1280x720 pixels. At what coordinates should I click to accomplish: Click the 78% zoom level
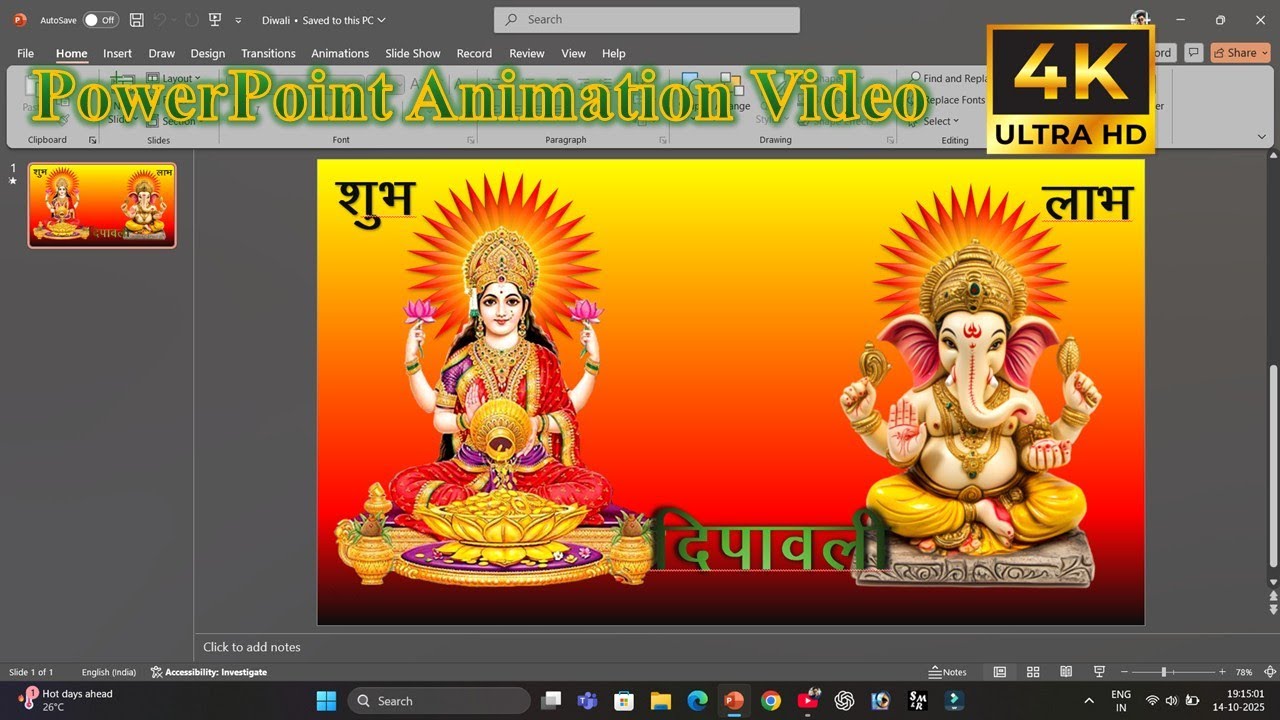point(1244,672)
